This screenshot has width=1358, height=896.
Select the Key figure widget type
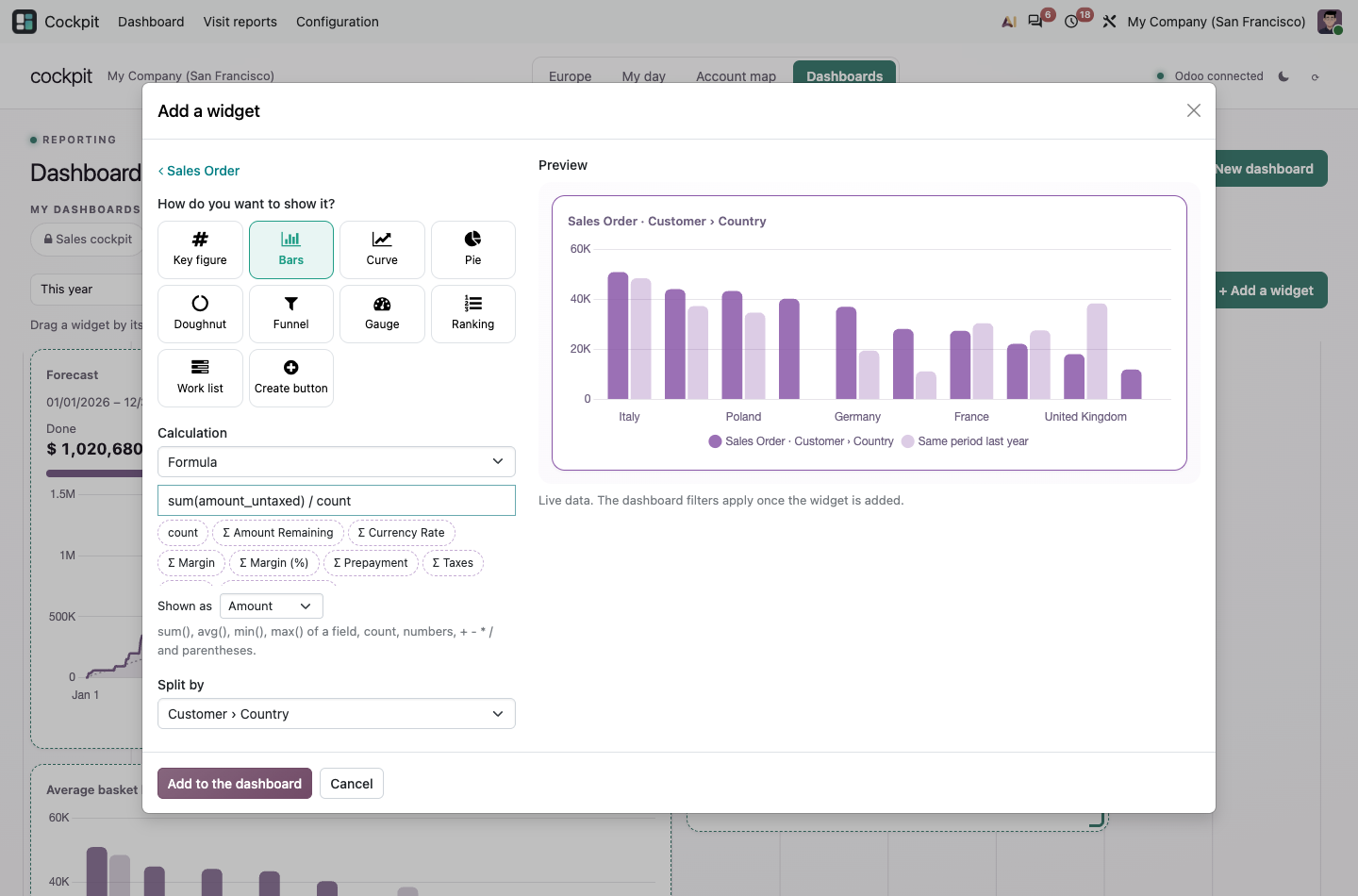pos(200,250)
